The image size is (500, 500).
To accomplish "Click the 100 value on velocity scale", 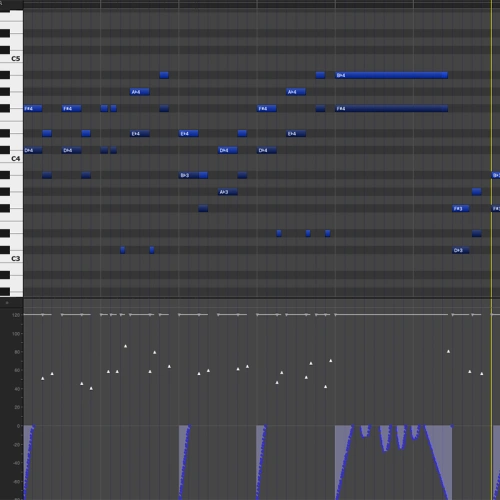I will pyautogui.click(x=16, y=334).
